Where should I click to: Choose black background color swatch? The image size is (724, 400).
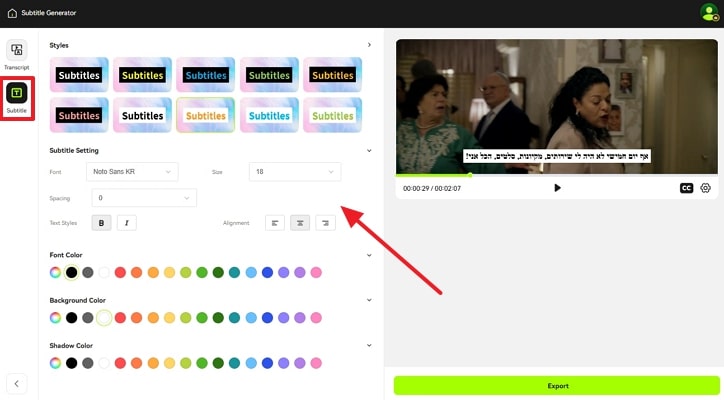72,318
